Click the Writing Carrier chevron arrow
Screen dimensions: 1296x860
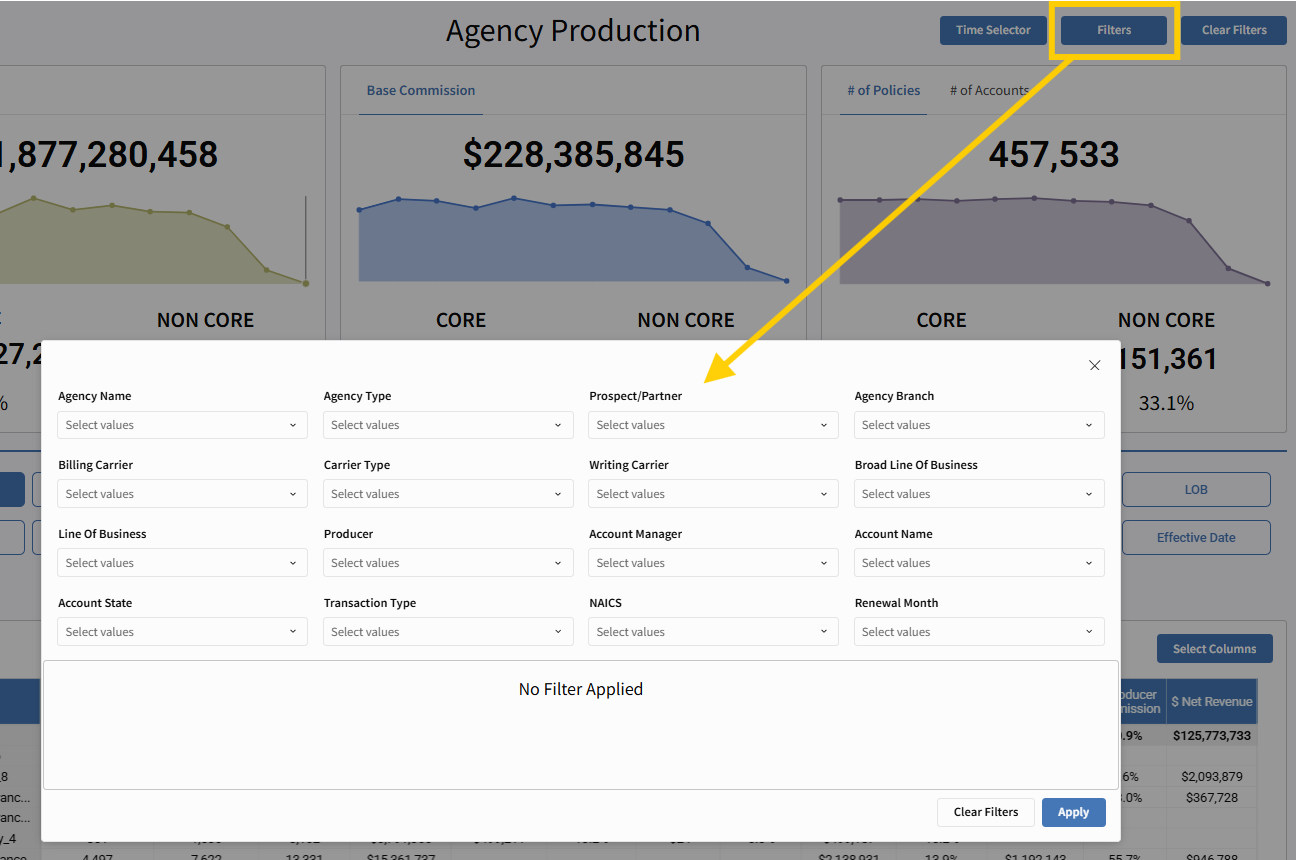824,494
